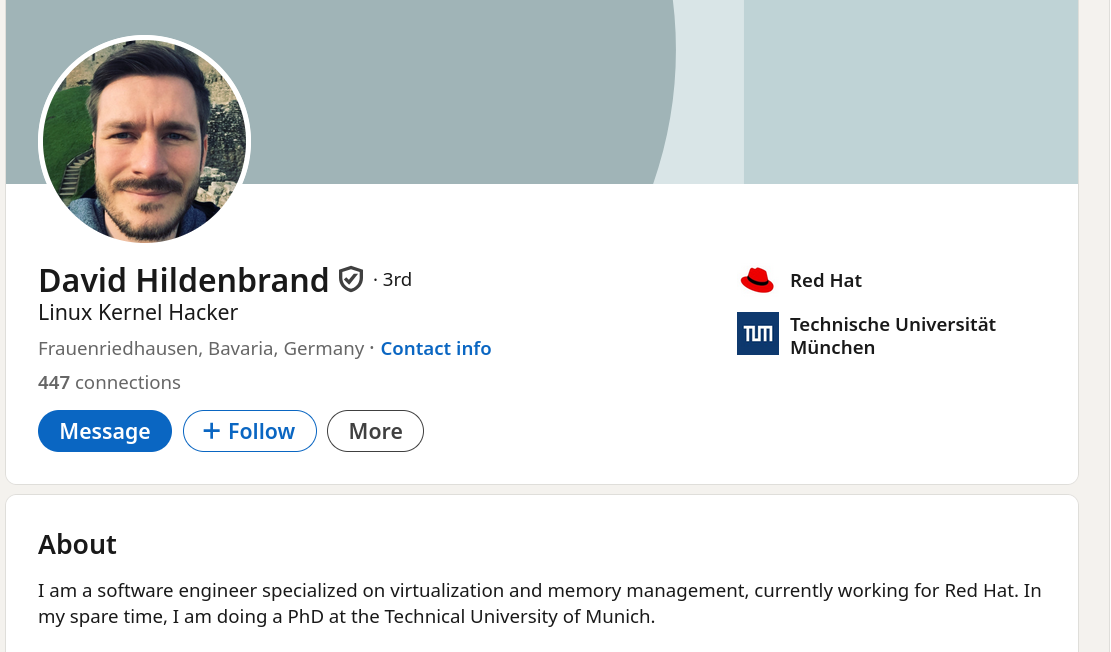
Task: Click the TUM university logo
Action: (757, 334)
